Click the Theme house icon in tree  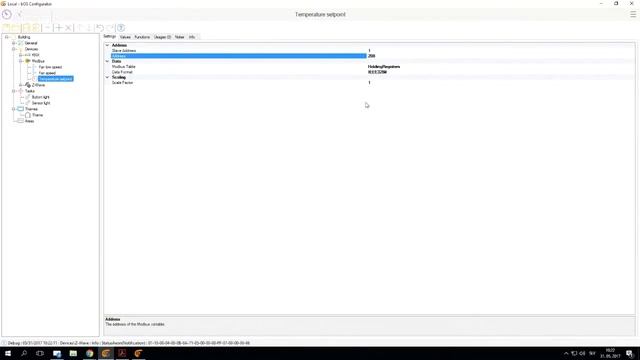tap(28, 115)
